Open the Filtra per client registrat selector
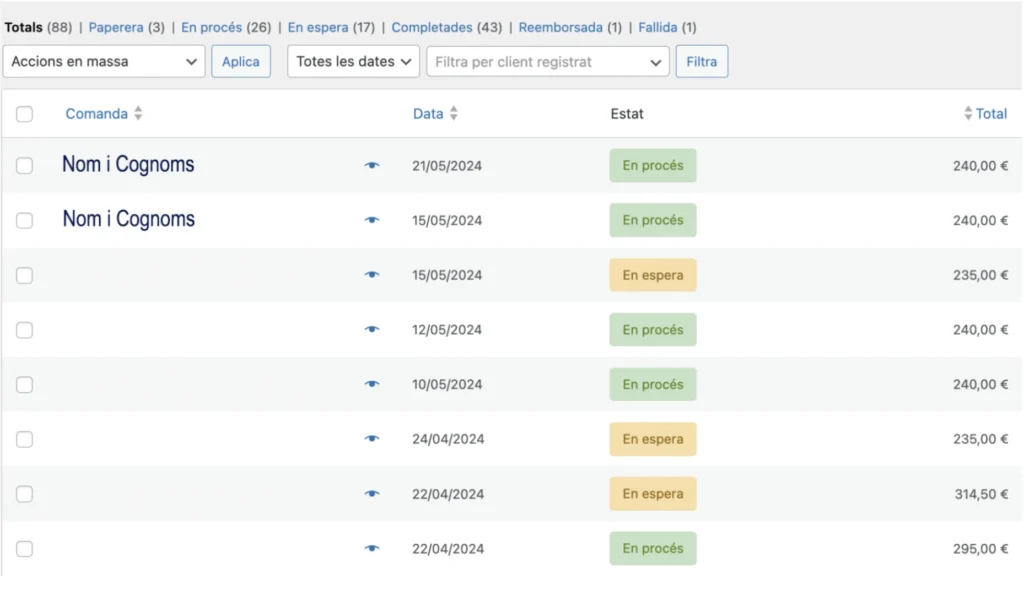Image resolution: width=1024 pixels, height=595 pixels. click(548, 62)
